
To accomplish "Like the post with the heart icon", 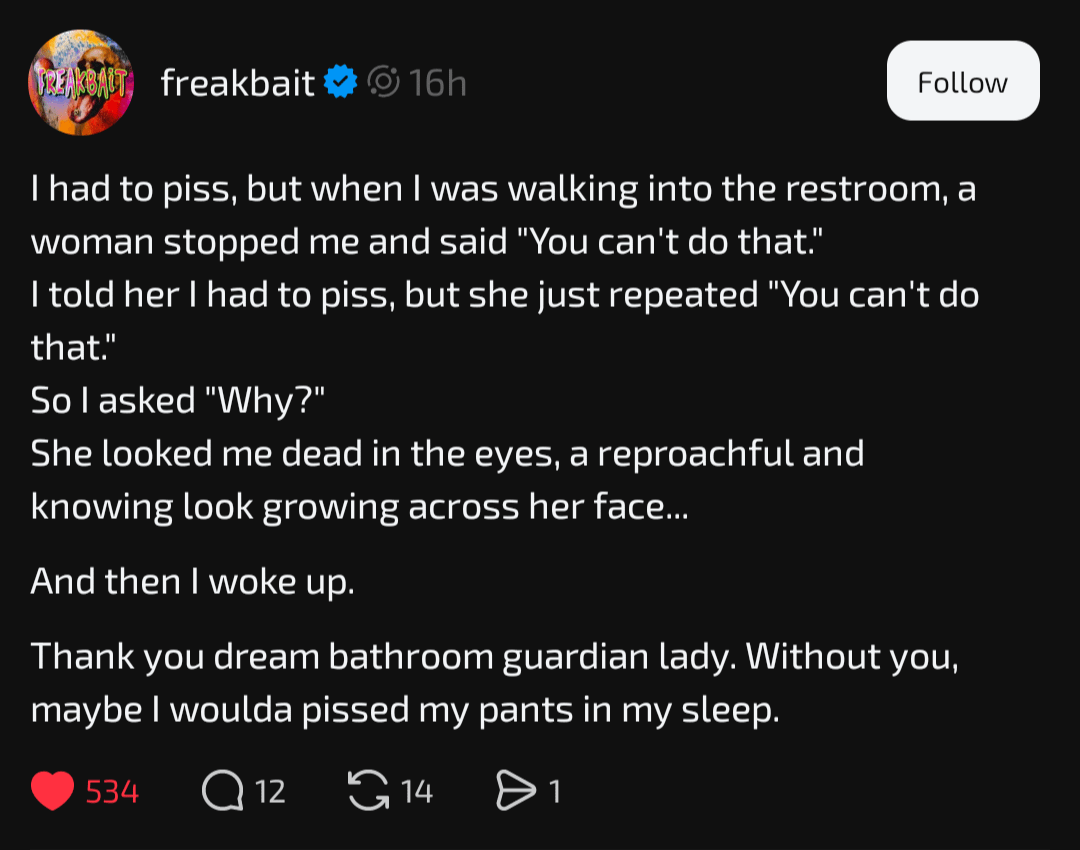I will coord(52,792).
